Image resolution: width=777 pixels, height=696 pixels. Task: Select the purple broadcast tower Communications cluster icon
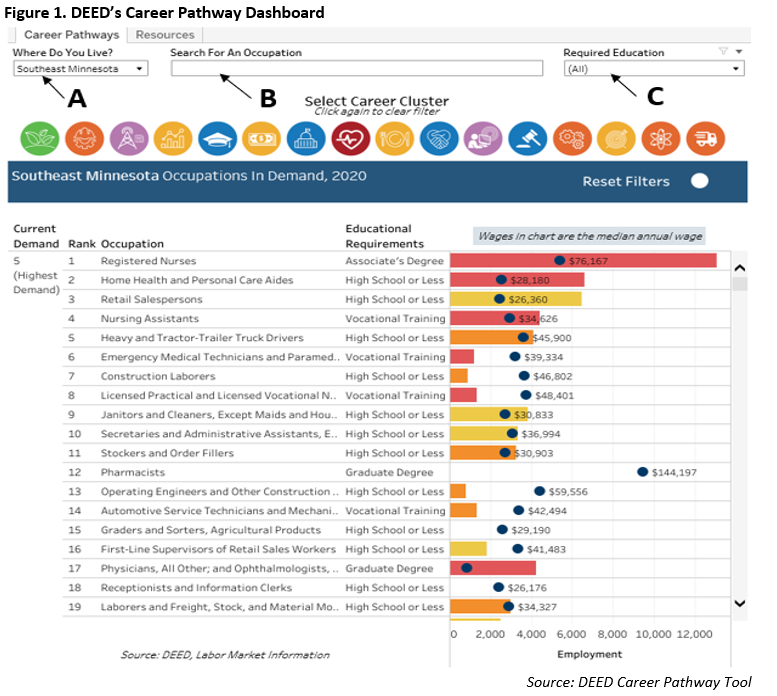[129, 139]
